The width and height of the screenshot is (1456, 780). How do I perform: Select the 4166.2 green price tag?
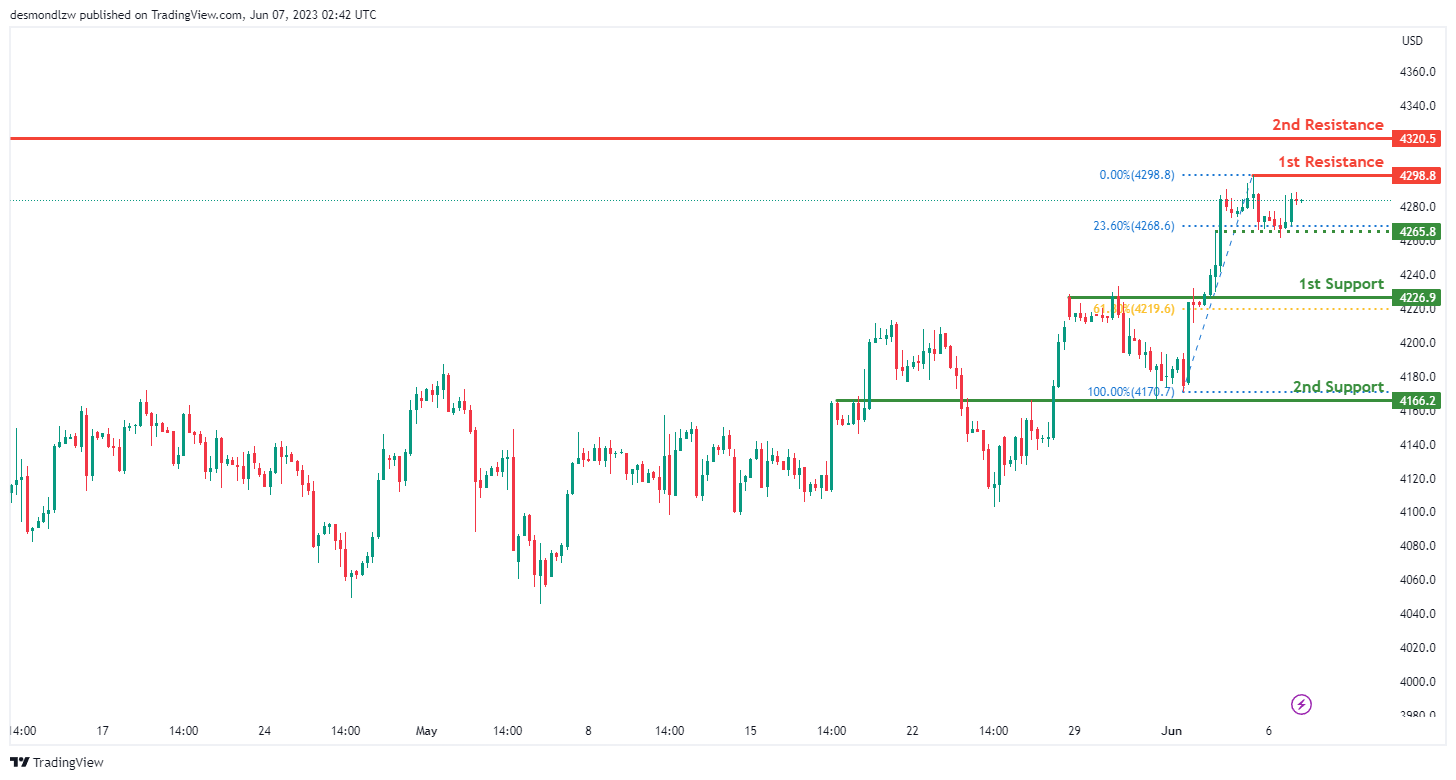click(1419, 400)
